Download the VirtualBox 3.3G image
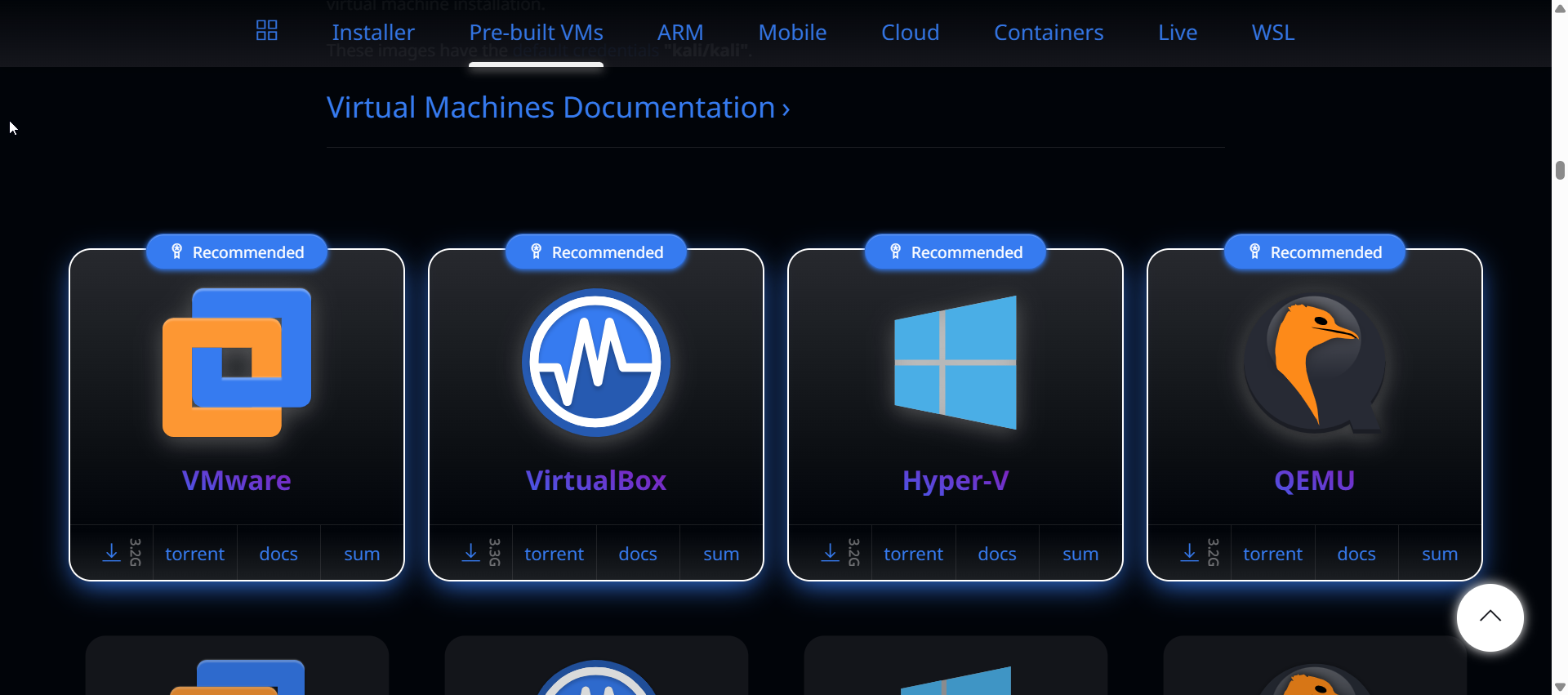The image size is (1568, 695). click(472, 553)
